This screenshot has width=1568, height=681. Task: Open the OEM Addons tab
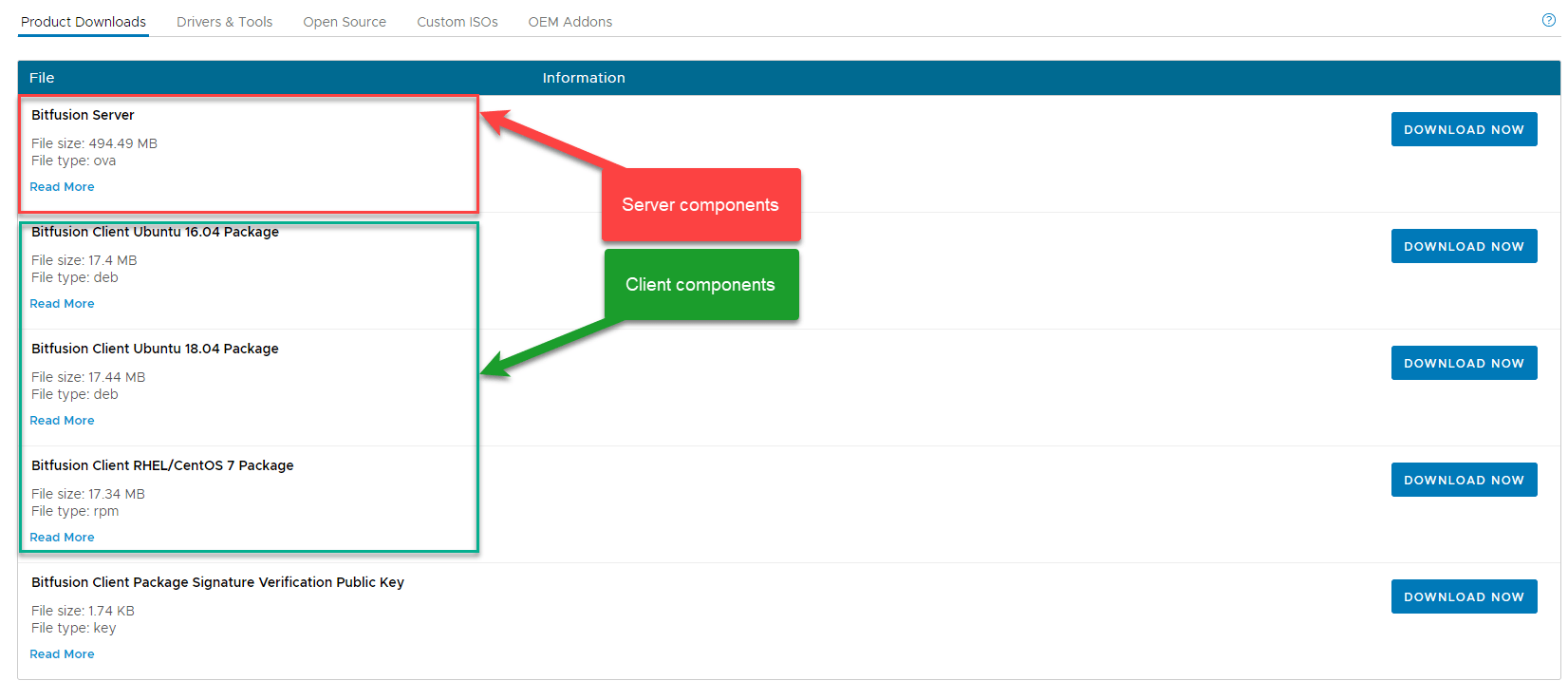pos(570,22)
